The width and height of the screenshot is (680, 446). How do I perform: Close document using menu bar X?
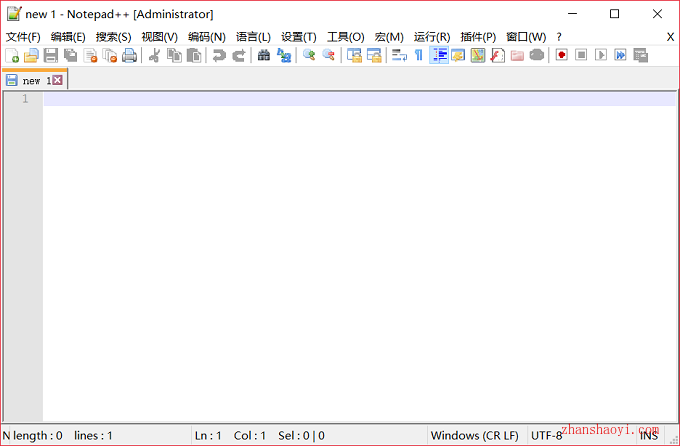click(x=670, y=37)
